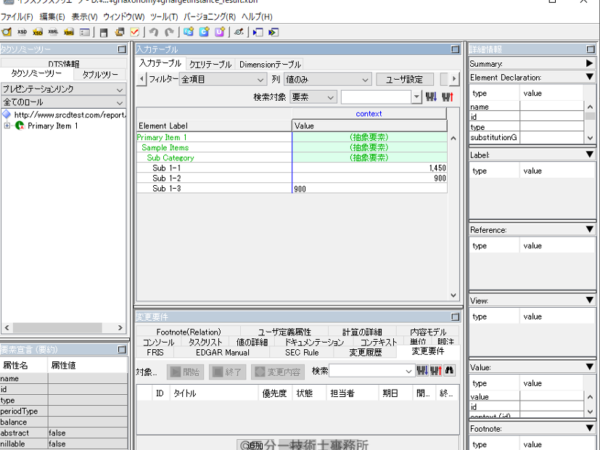Open the プレゼンテーションリンク dropdown

coord(64,89)
